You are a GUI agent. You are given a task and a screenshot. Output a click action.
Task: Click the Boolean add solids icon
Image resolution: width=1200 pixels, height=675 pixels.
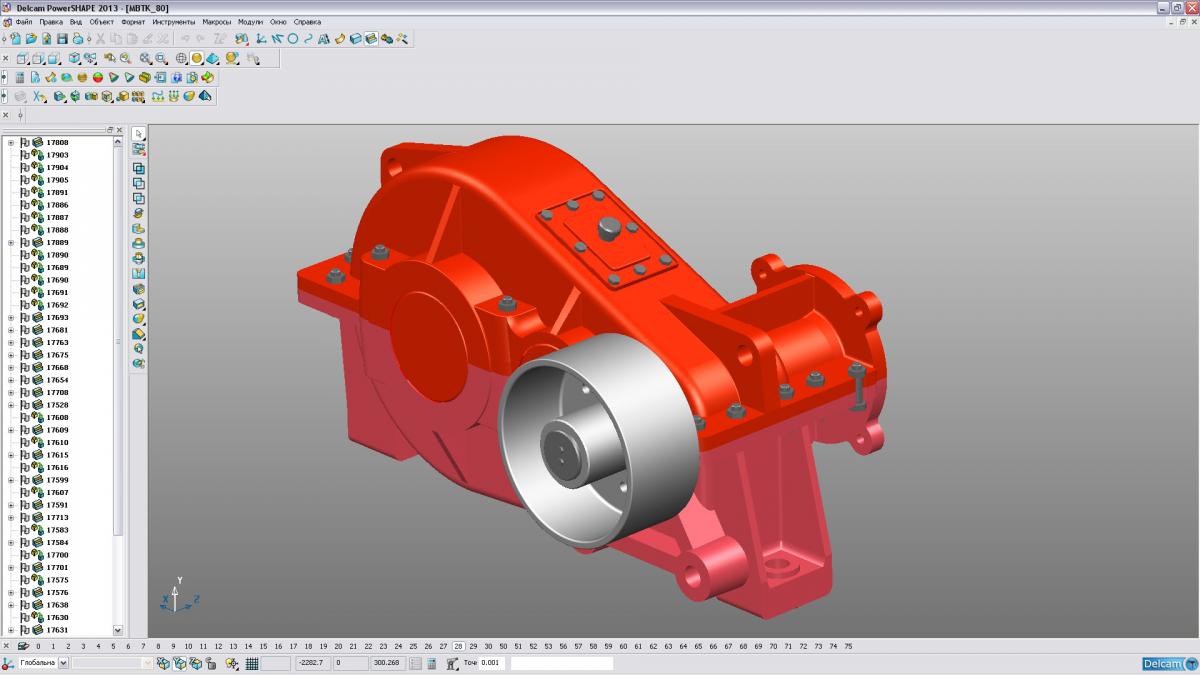(139, 168)
